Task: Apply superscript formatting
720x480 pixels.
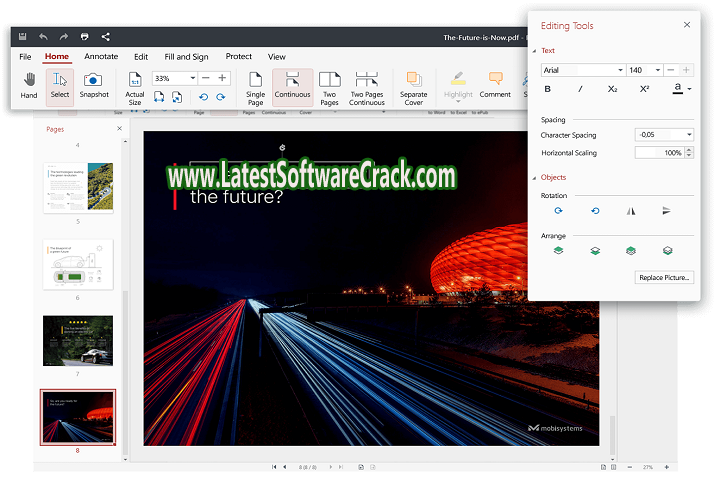Action: tap(645, 89)
